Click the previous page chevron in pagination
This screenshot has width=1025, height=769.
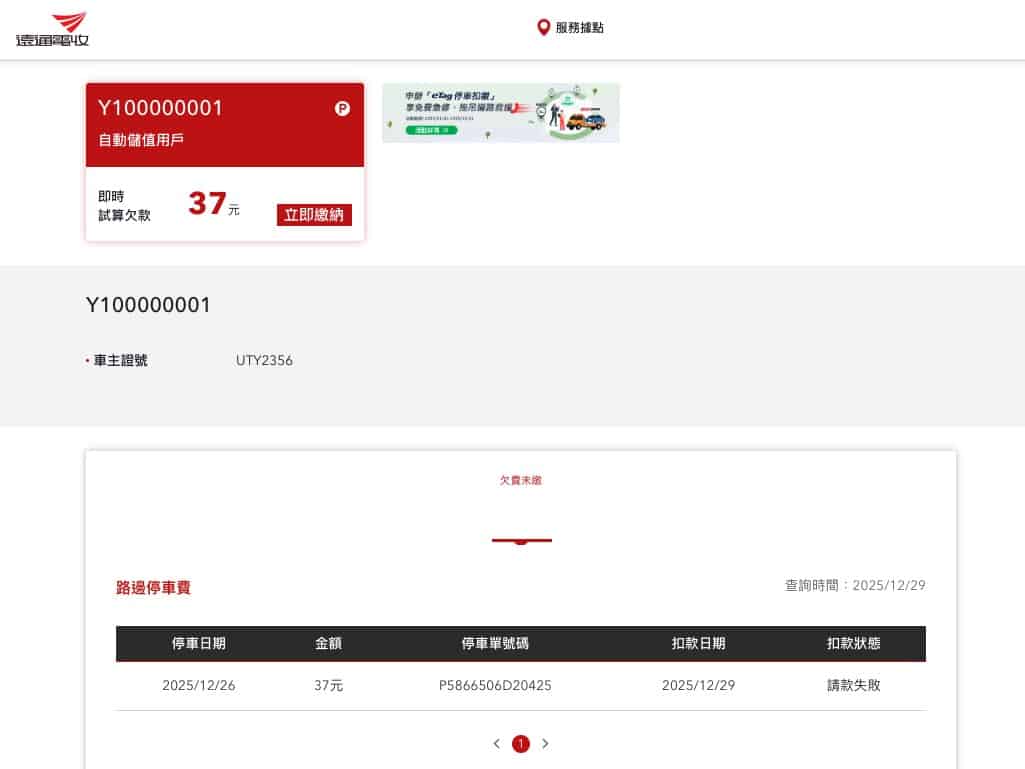(x=496, y=744)
